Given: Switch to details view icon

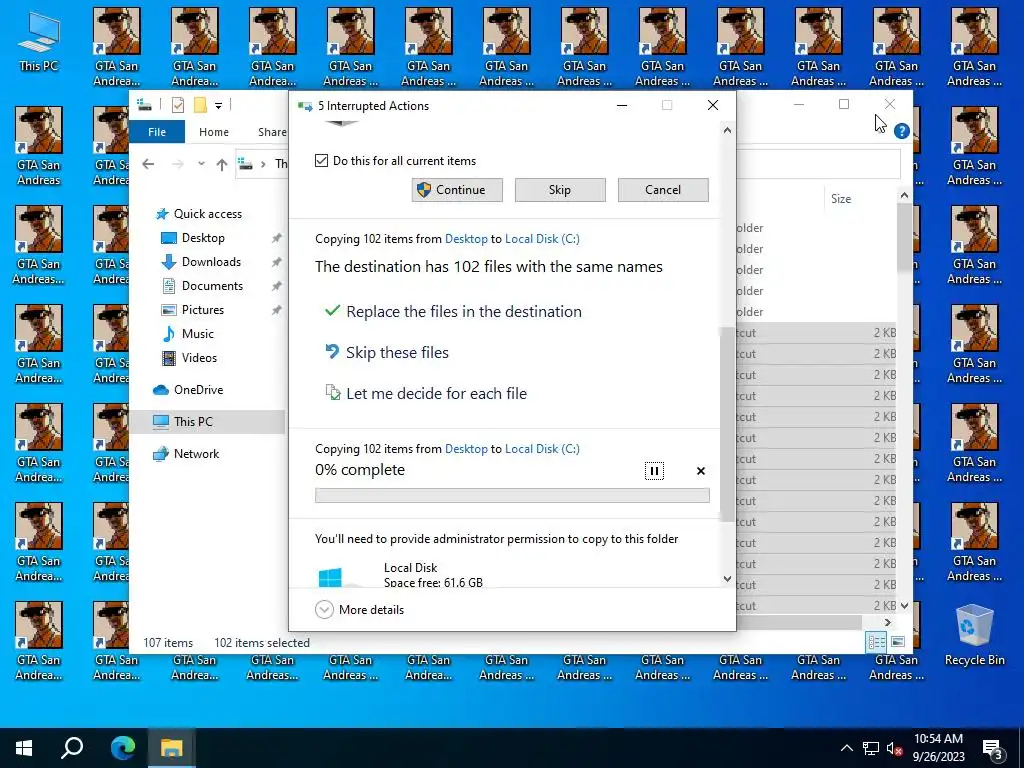Looking at the screenshot, I should click(876, 642).
